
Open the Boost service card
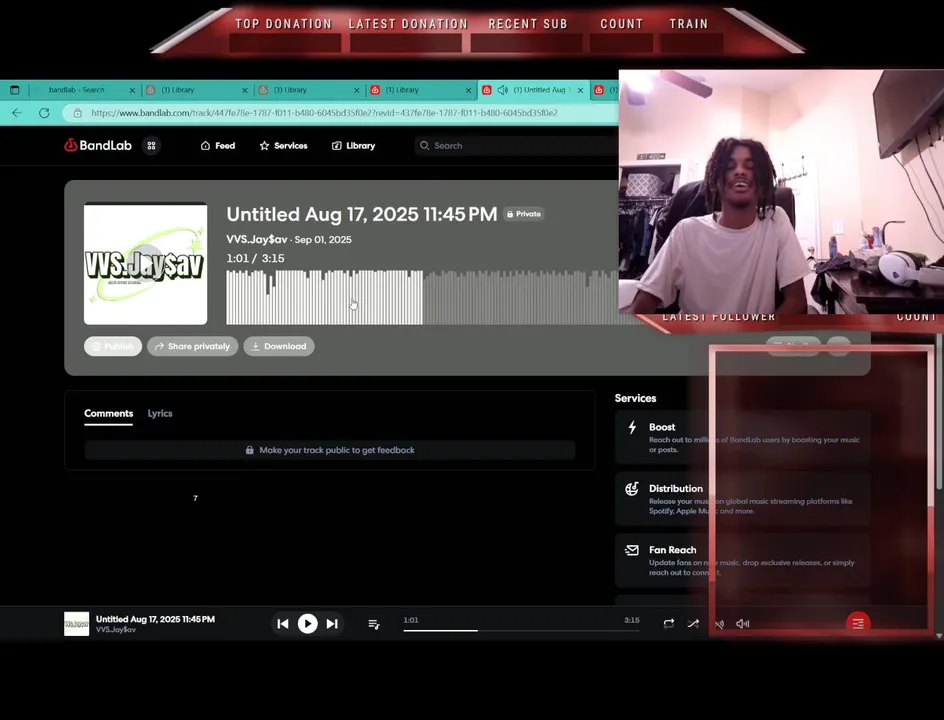743,437
